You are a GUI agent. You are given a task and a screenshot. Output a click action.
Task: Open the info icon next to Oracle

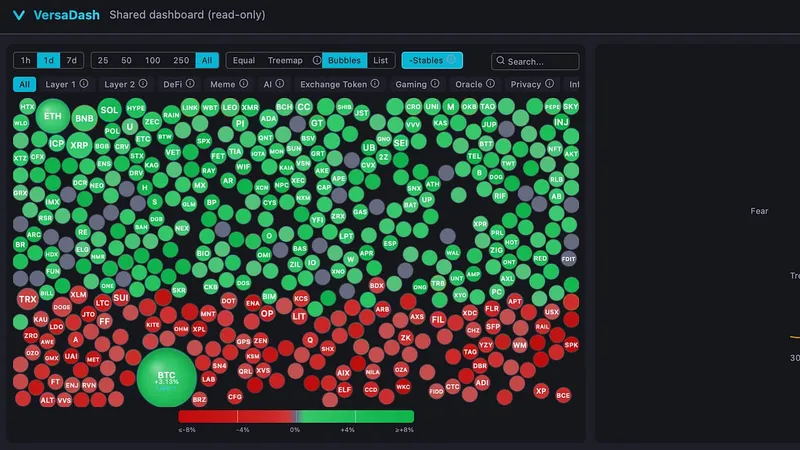click(x=490, y=84)
